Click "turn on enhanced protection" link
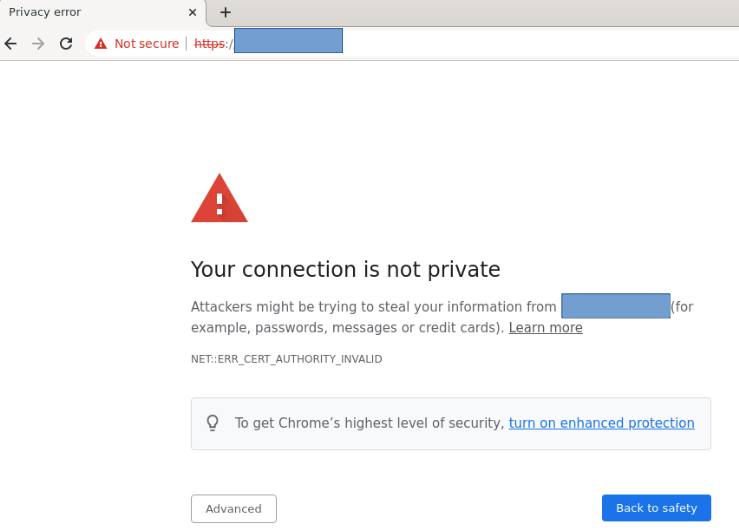The image size is (739, 528). tap(601, 423)
